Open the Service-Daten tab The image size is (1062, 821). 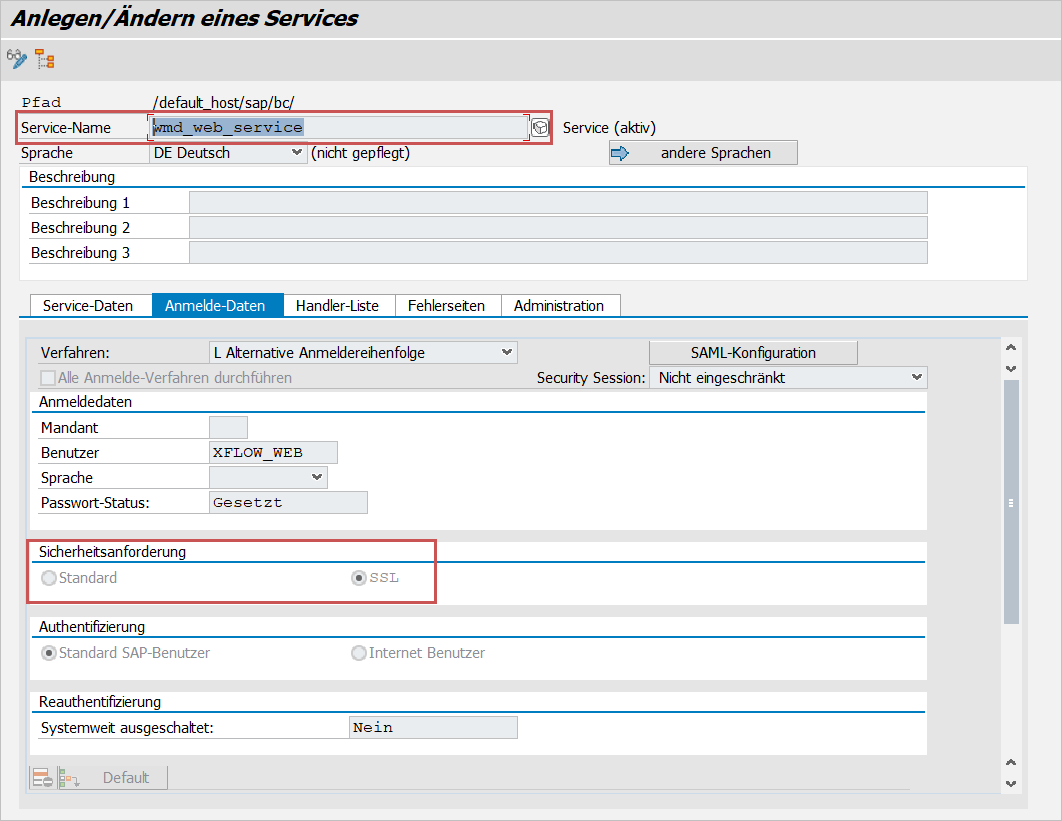(87, 306)
